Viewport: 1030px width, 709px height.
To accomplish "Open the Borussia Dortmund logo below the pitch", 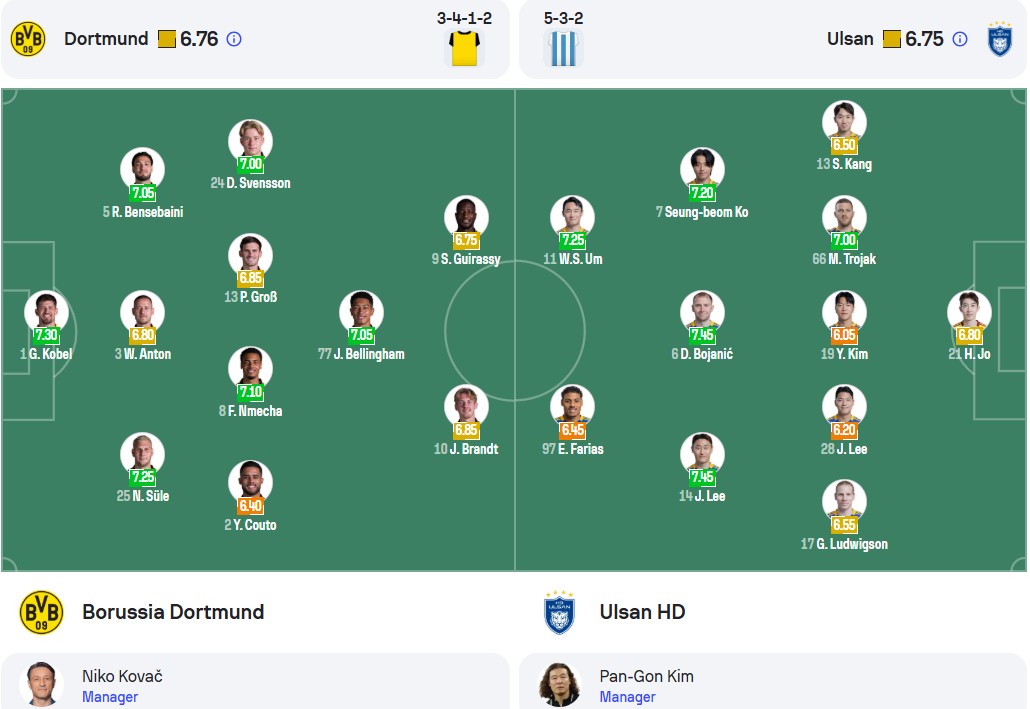I will pos(41,612).
